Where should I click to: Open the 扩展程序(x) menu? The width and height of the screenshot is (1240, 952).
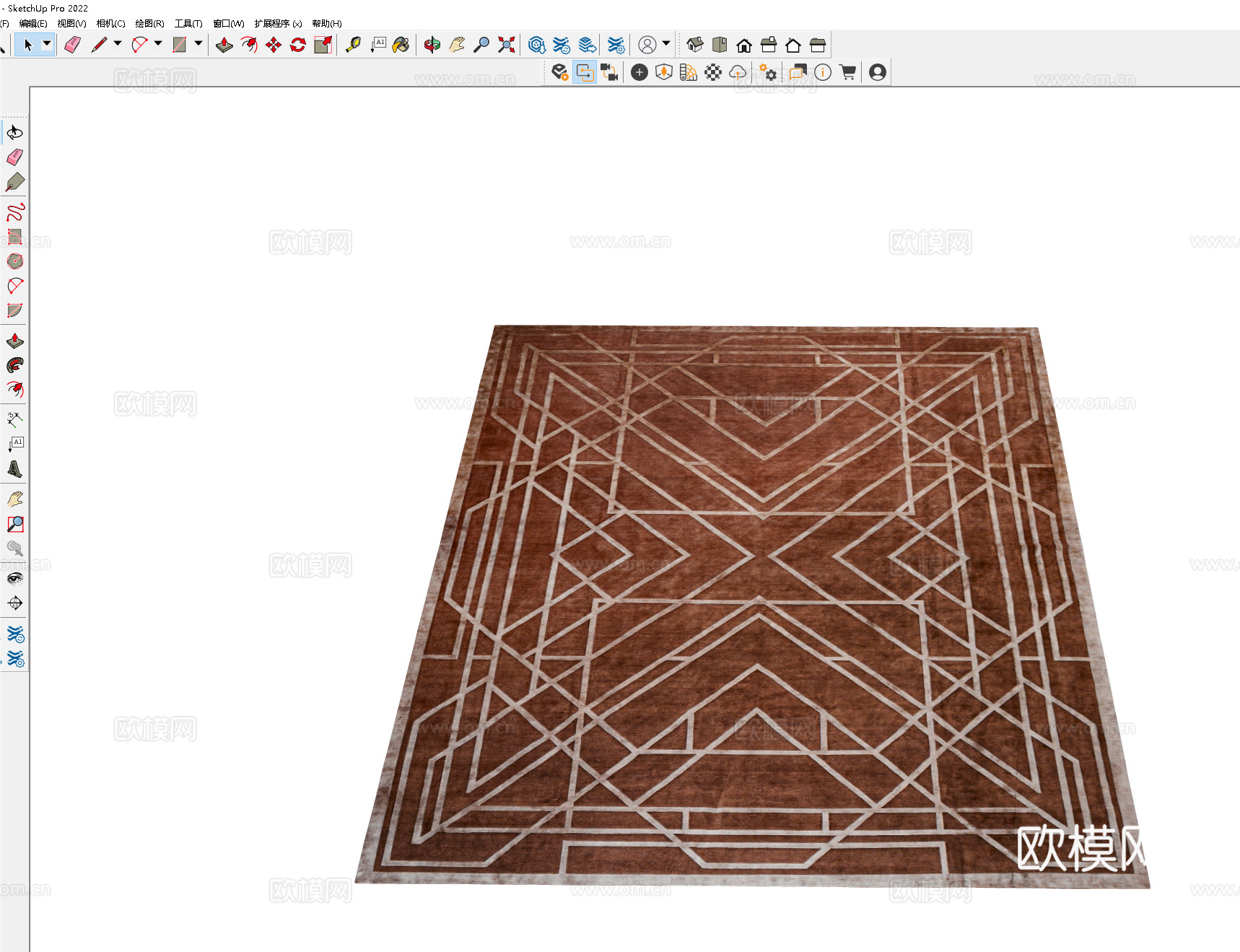[278, 24]
